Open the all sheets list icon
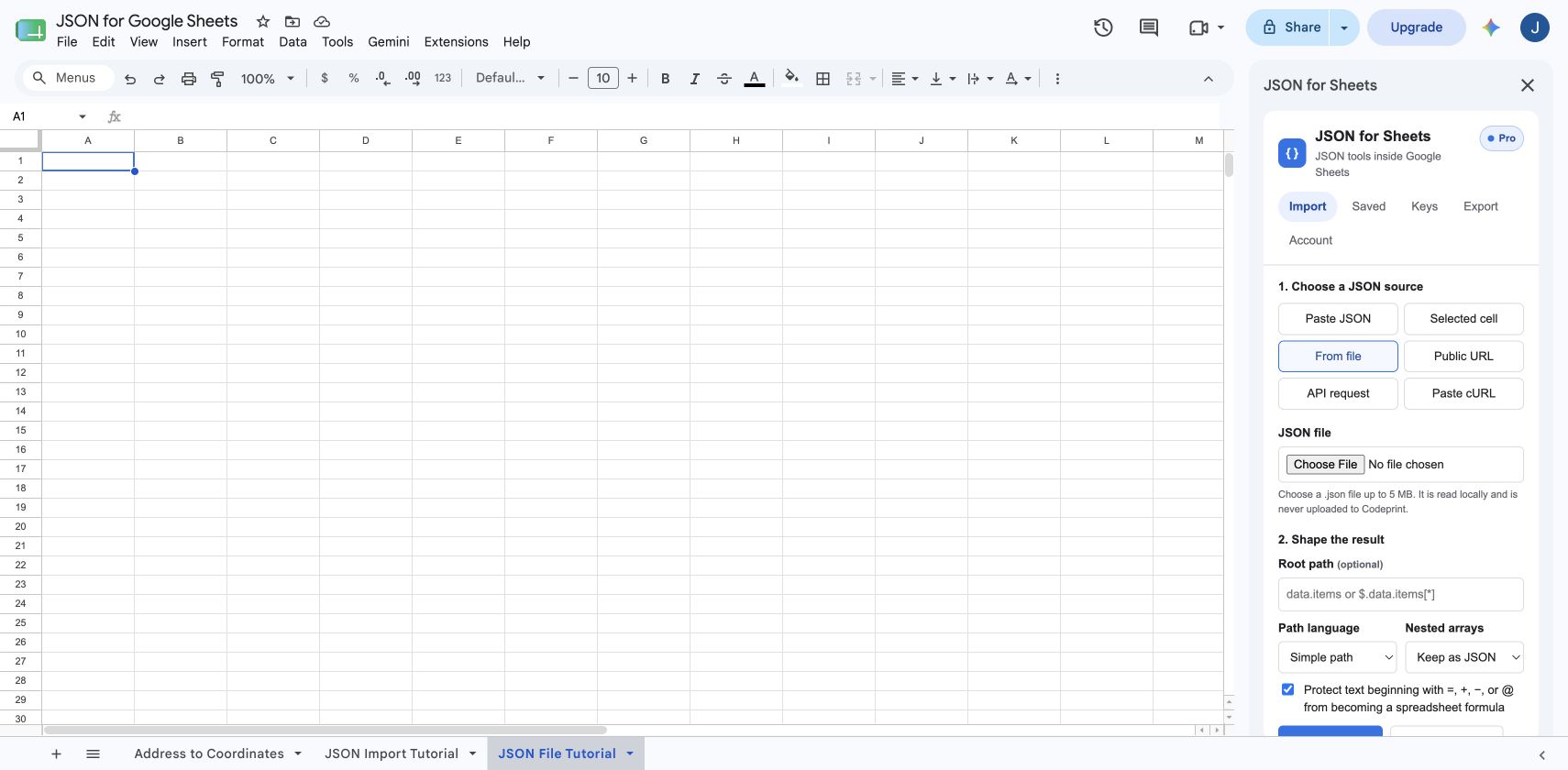The image size is (1568, 770). click(93, 753)
